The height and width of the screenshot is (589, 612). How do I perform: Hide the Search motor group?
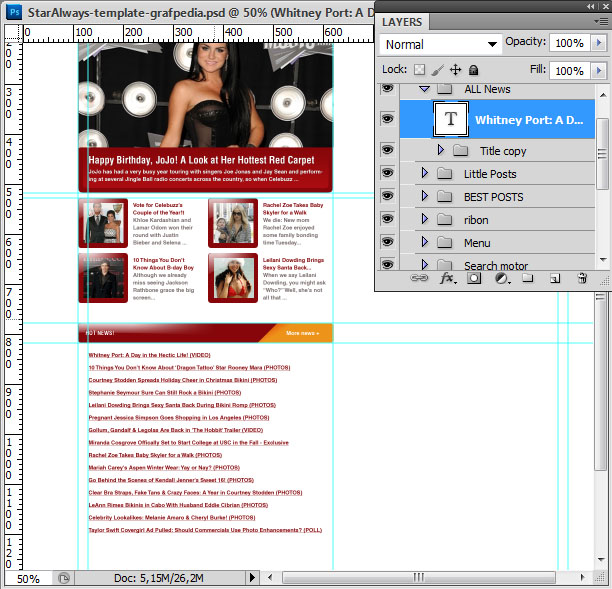click(x=387, y=264)
